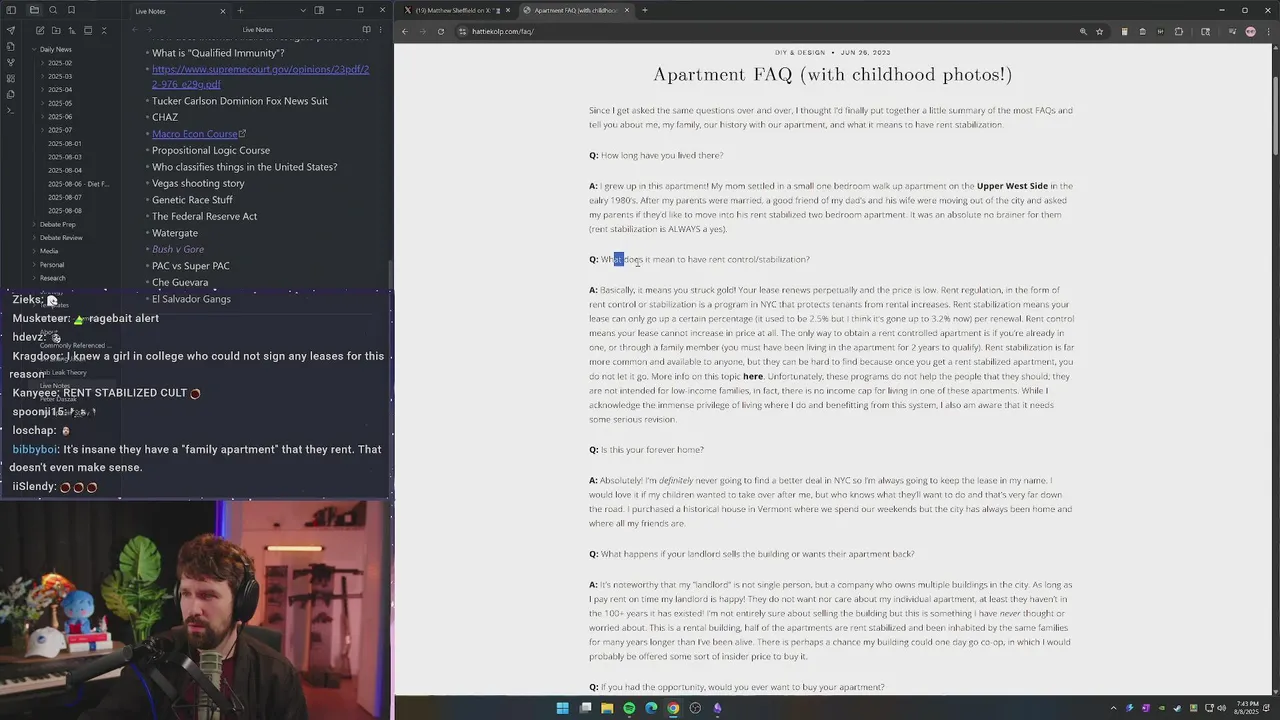1280x720 pixels.
Task: Show hidden system tray icons
Action: (x=1114, y=708)
